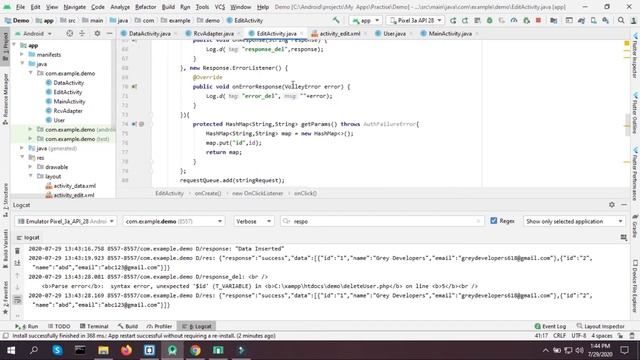
Task: Click the Search Everywhere magnifier icon
Action: [621, 20]
